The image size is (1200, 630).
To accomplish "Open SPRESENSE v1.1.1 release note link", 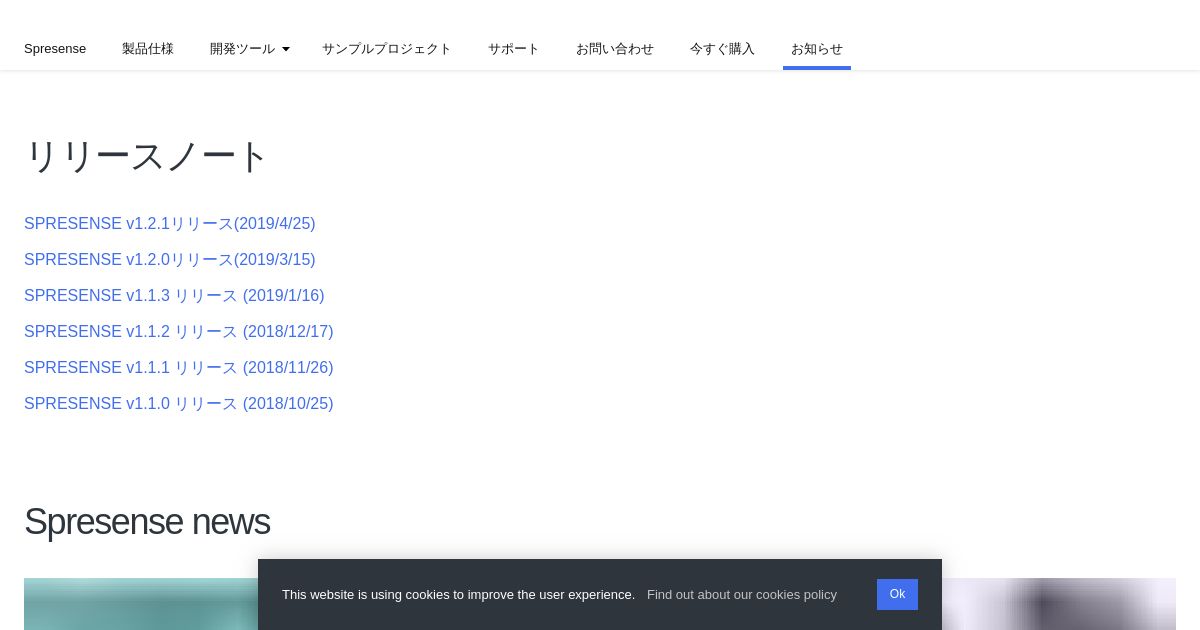I will tap(179, 368).
